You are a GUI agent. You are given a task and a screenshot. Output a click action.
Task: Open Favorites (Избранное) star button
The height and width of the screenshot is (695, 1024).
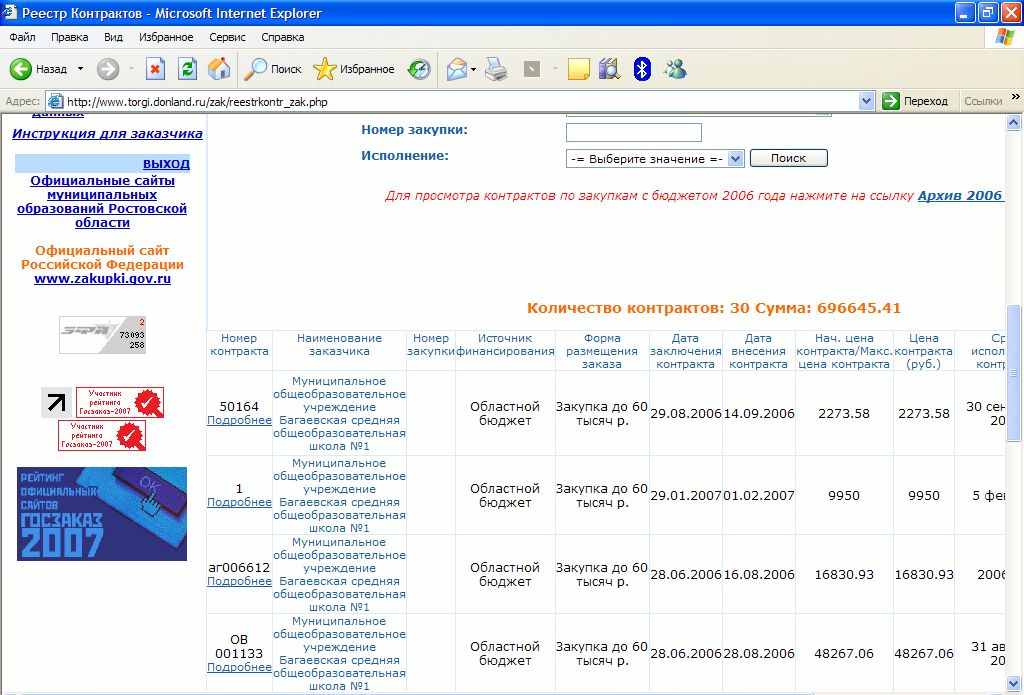[x=353, y=69]
